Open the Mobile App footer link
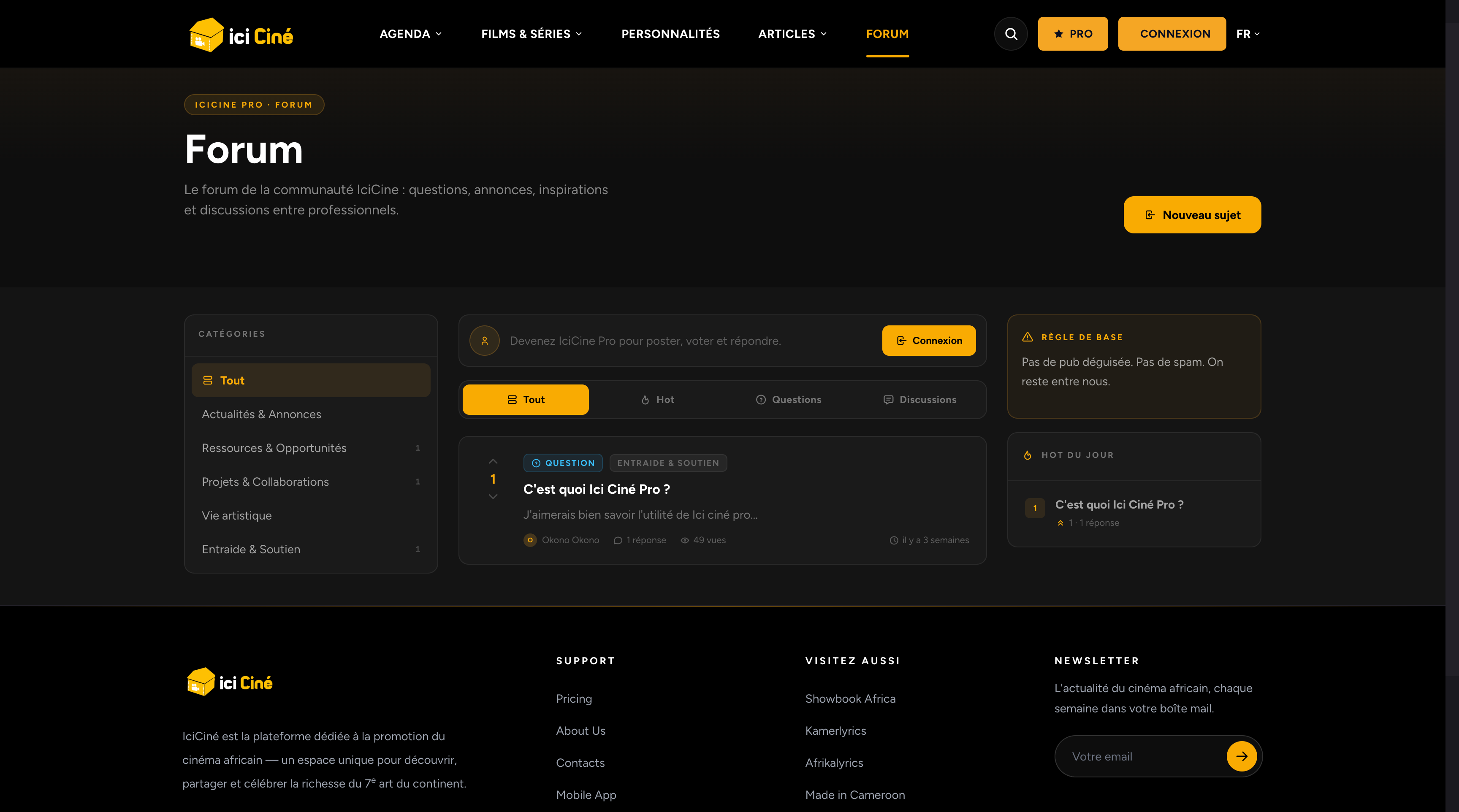Image resolution: width=1459 pixels, height=812 pixels. click(x=586, y=795)
